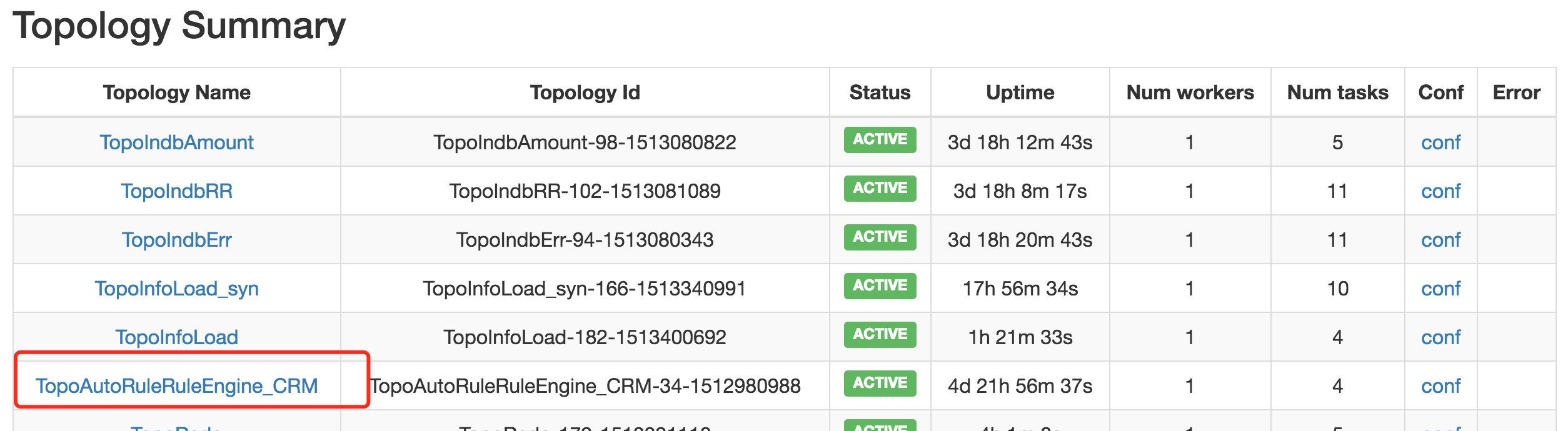Open the TopoAutoRuleRuleEngine_CRM topology link
The width and height of the screenshot is (1568, 431).
click(176, 386)
